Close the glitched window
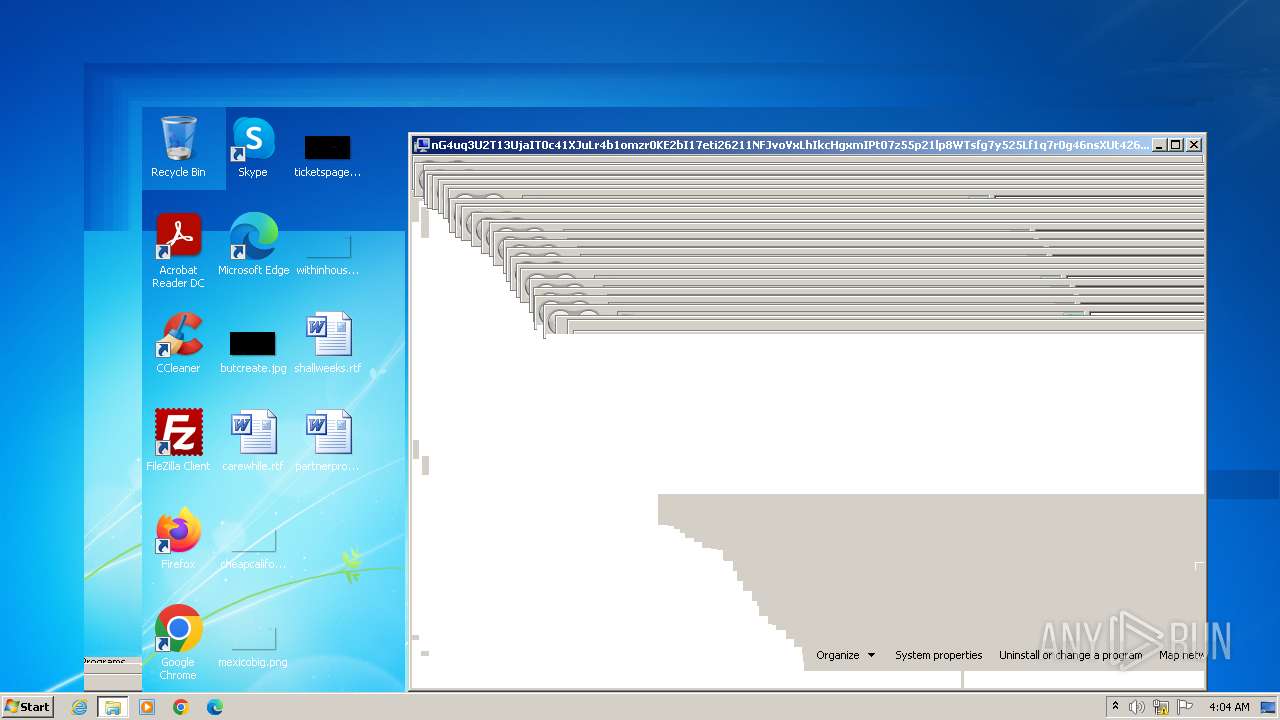Viewport: 1280px width, 720px height. 1194,145
